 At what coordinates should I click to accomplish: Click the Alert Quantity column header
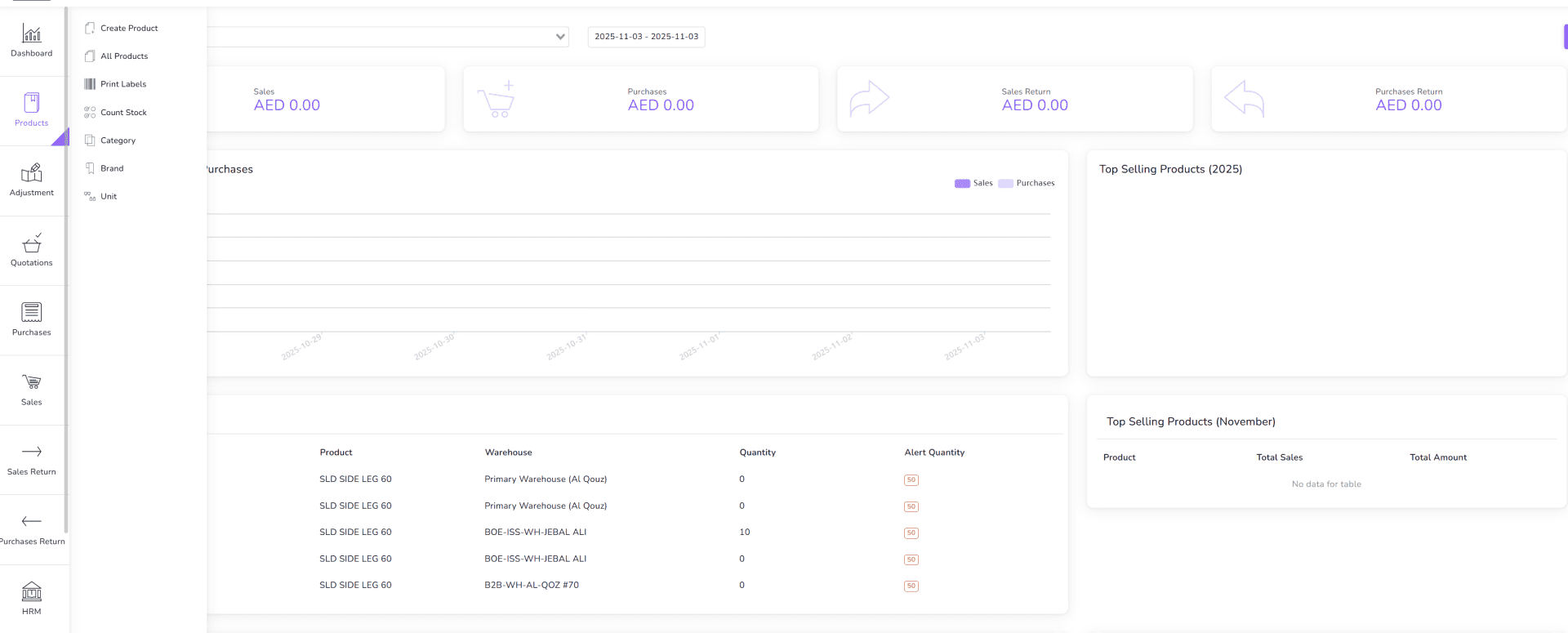click(934, 452)
